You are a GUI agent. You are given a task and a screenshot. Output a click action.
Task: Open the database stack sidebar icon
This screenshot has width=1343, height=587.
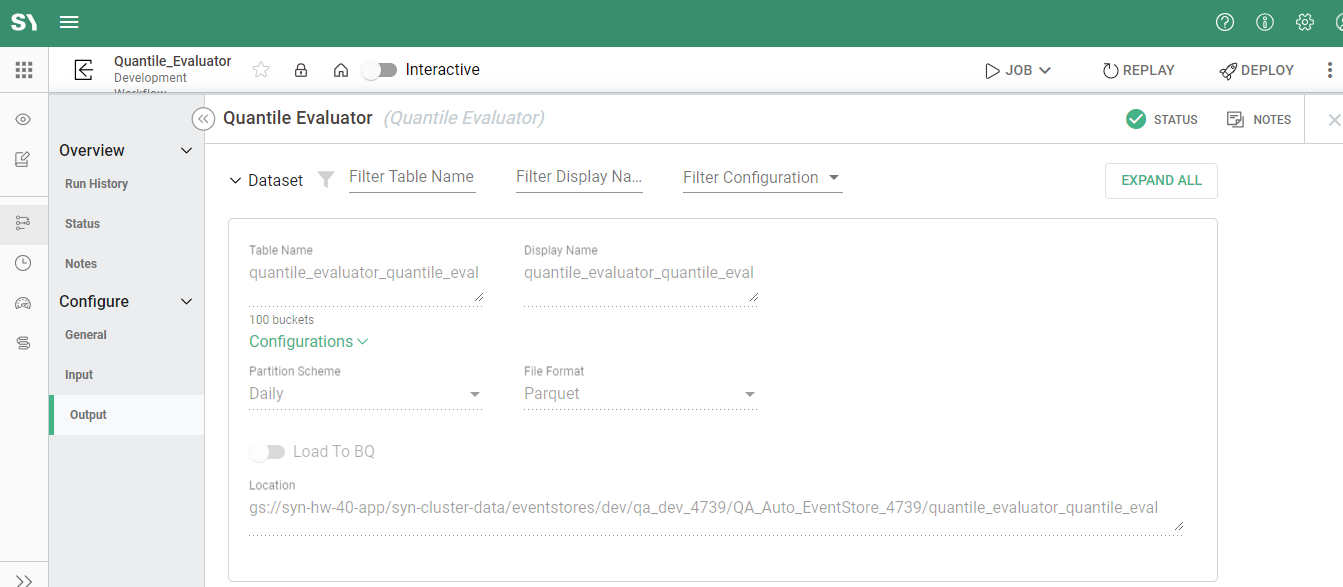click(23, 343)
